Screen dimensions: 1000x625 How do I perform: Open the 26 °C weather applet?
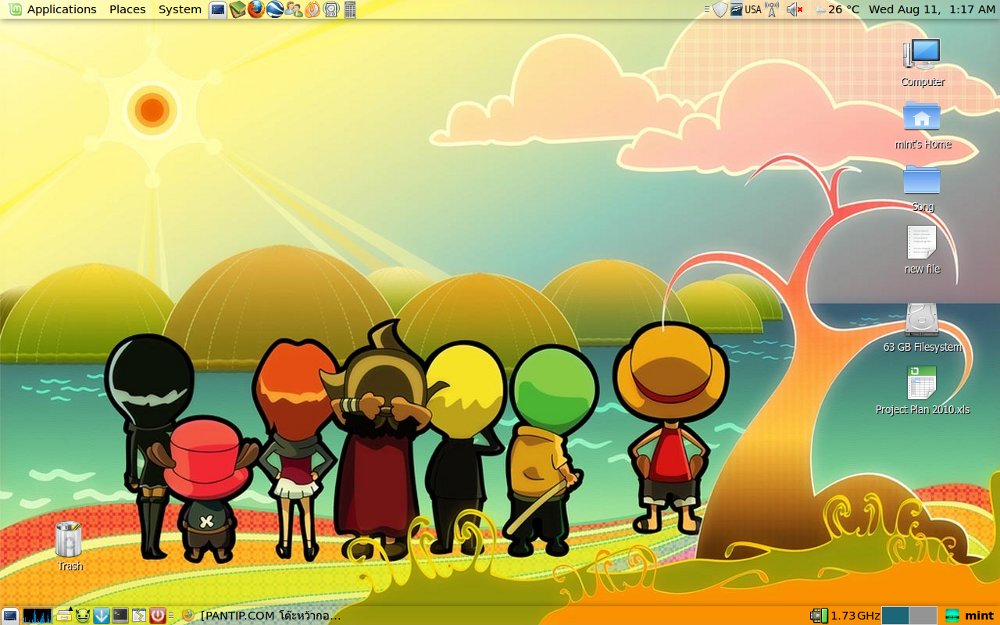pos(837,10)
